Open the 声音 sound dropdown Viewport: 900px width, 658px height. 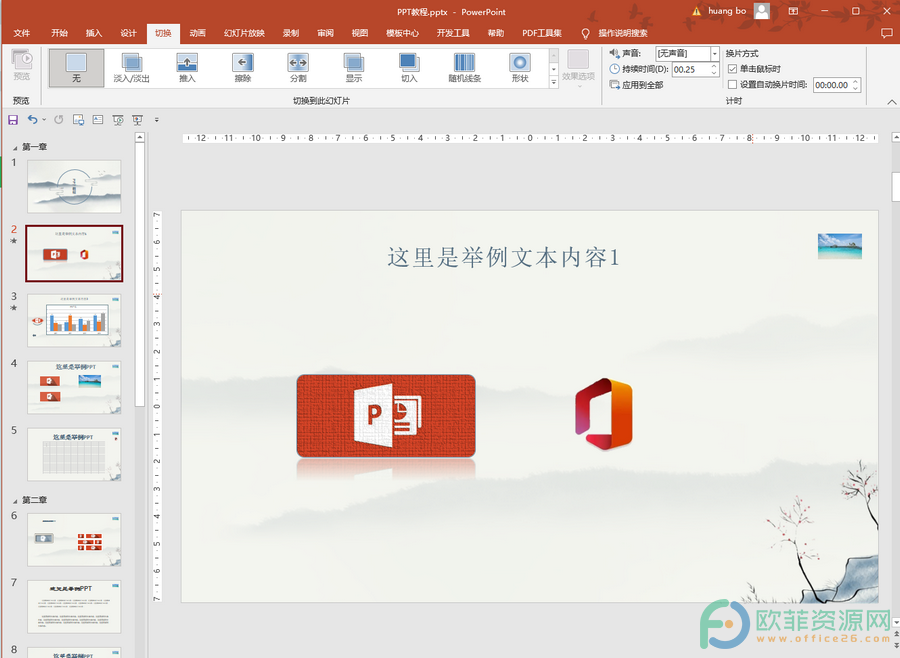(x=715, y=53)
